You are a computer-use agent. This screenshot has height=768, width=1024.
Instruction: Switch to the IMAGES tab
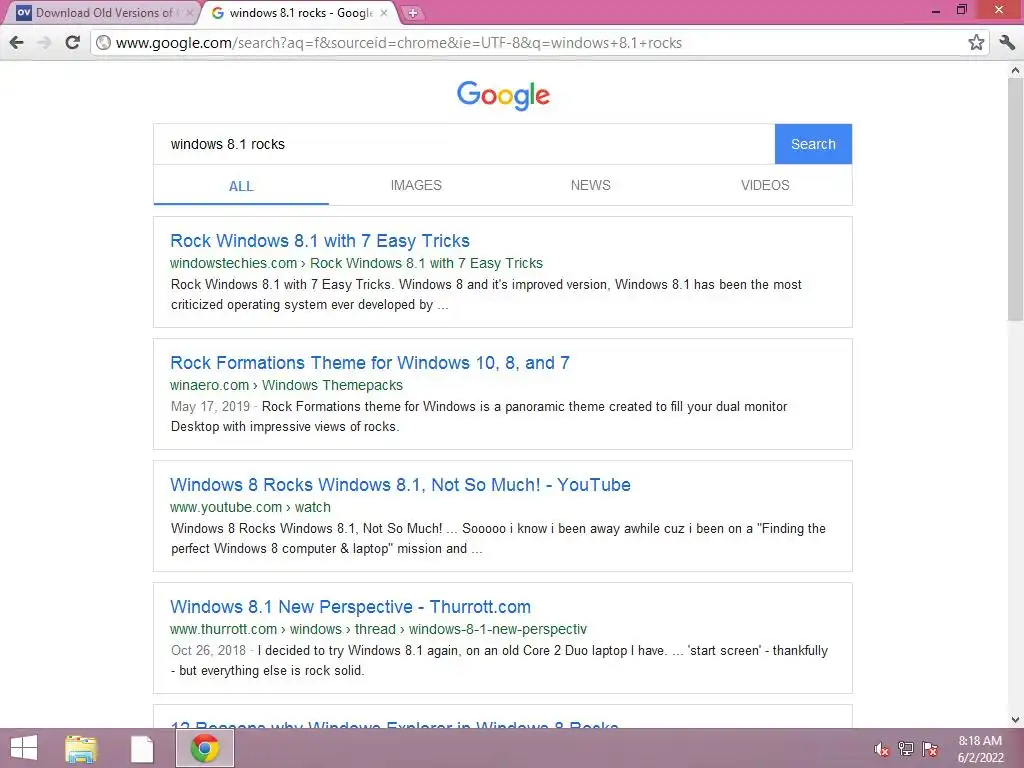[416, 185]
